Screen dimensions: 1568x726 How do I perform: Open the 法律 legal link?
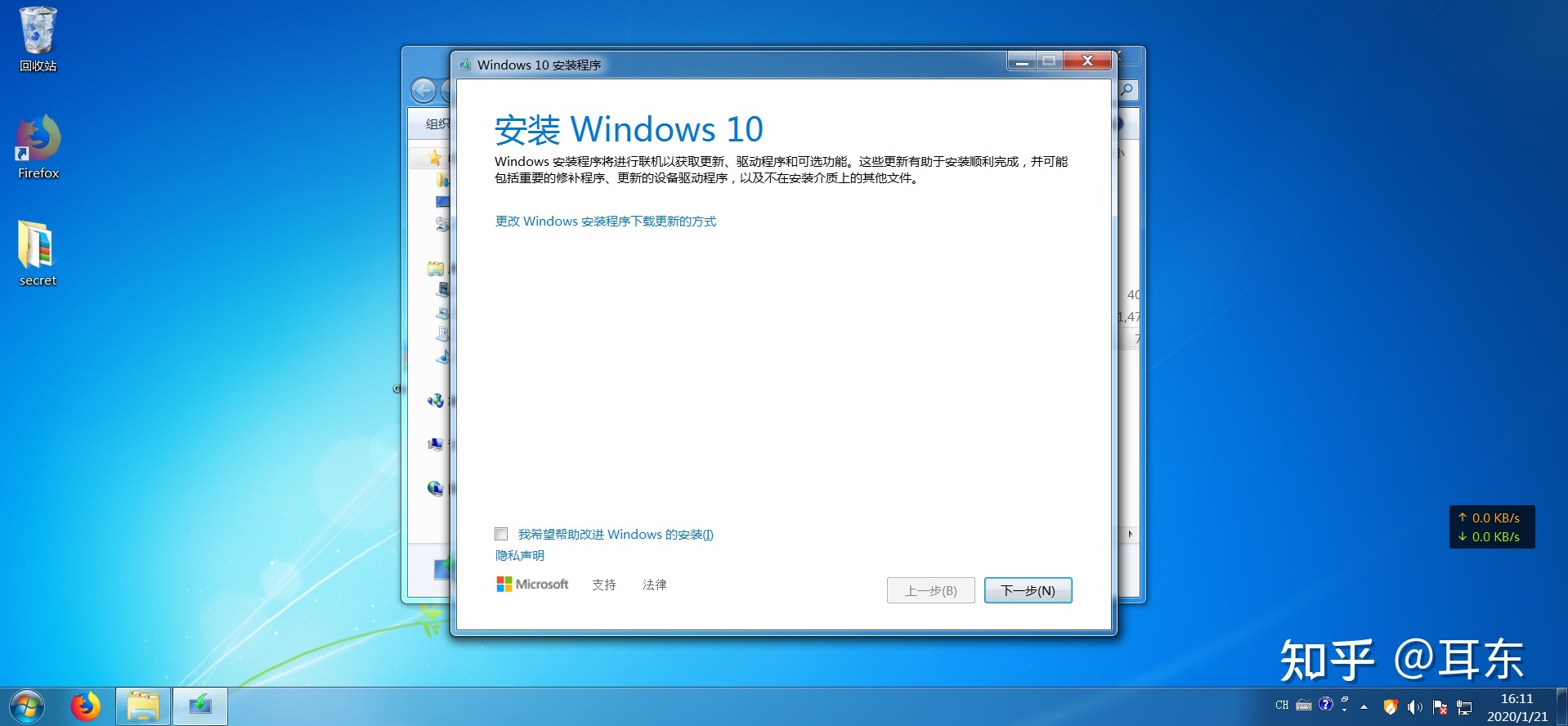(x=655, y=585)
